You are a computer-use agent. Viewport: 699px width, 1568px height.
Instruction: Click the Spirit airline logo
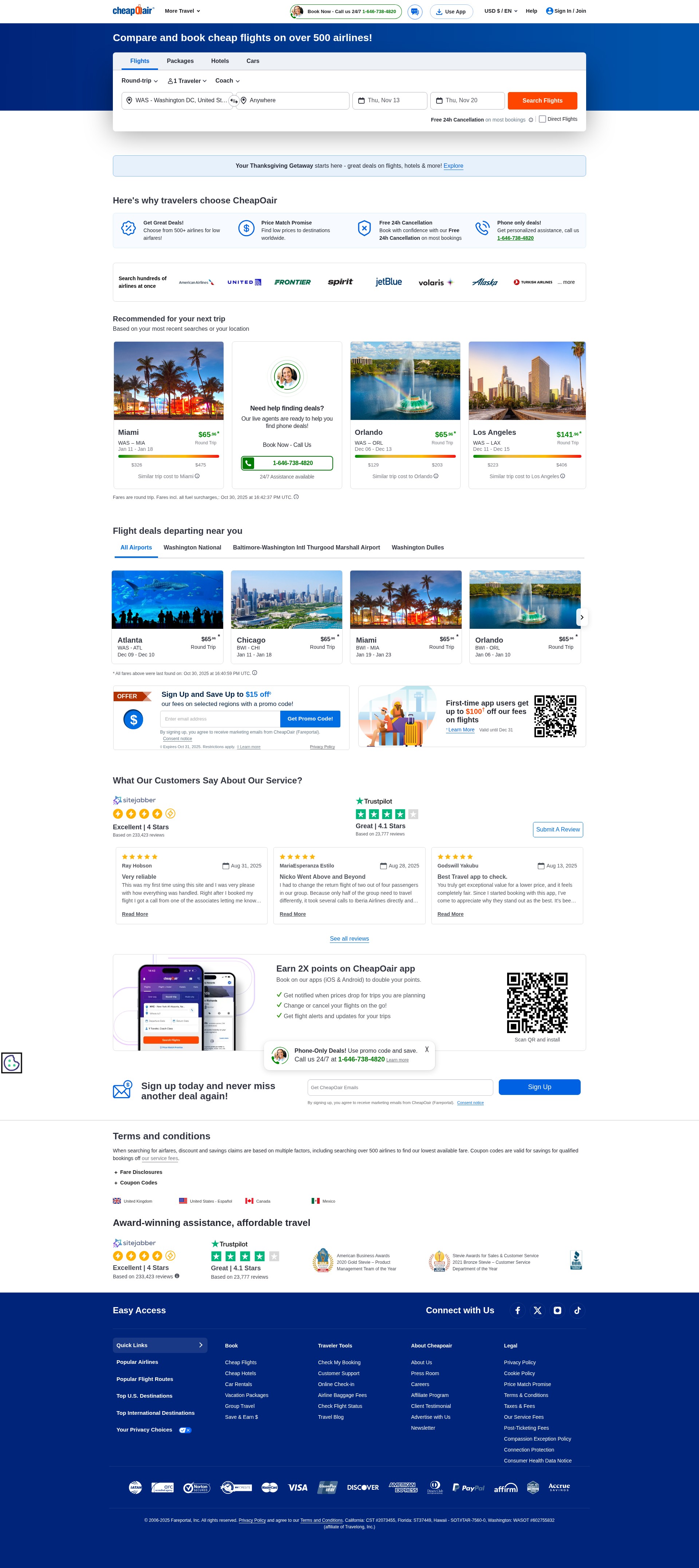340,282
